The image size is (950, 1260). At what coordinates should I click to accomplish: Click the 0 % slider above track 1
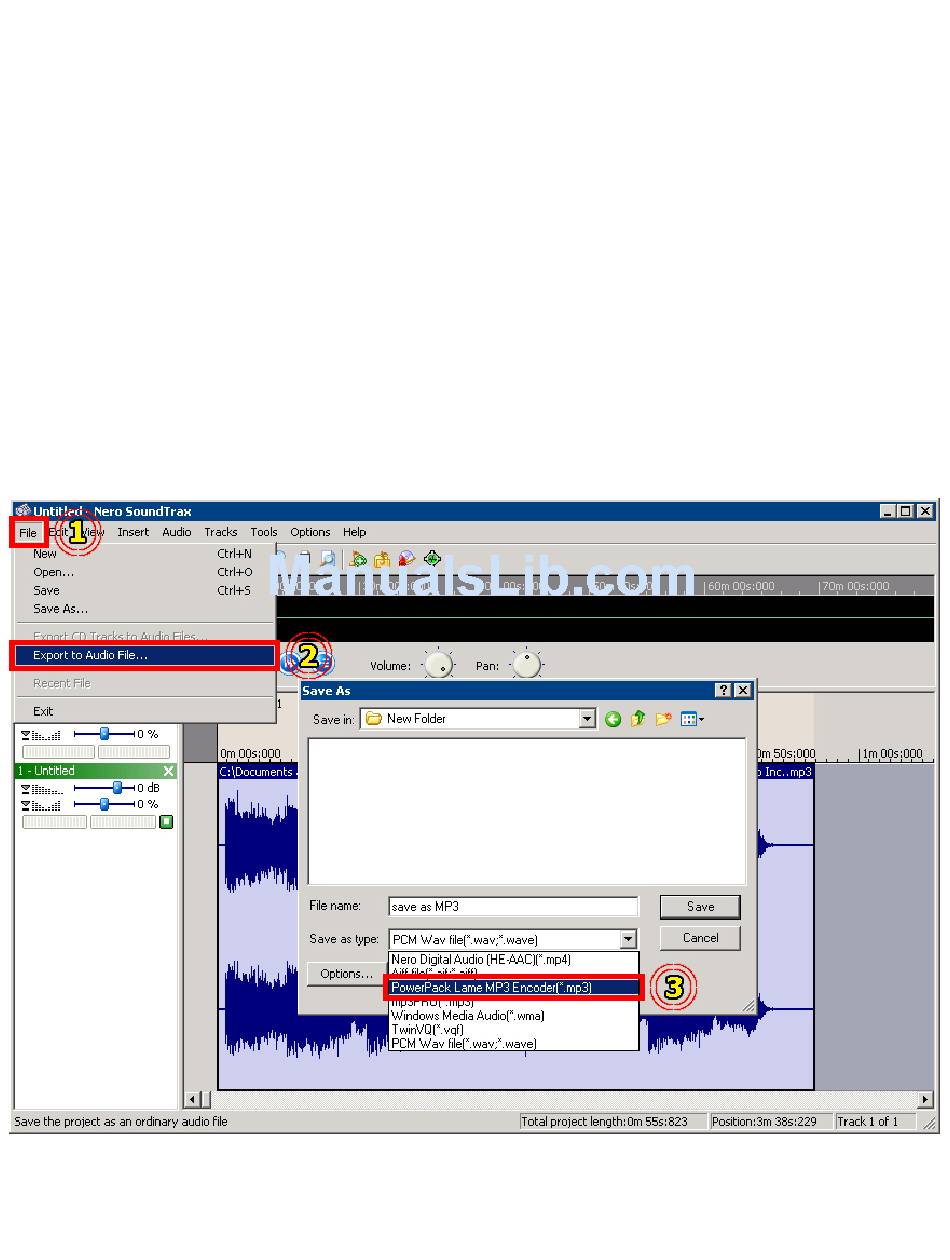tap(104, 734)
